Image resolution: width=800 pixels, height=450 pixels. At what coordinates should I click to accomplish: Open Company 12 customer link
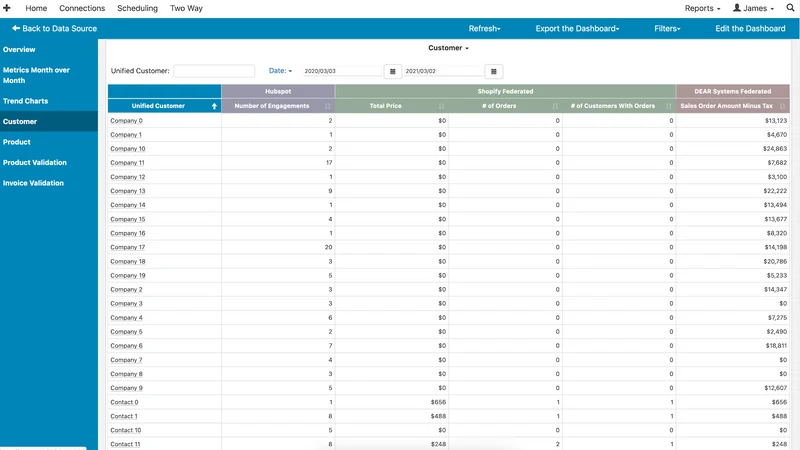tap(128, 177)
